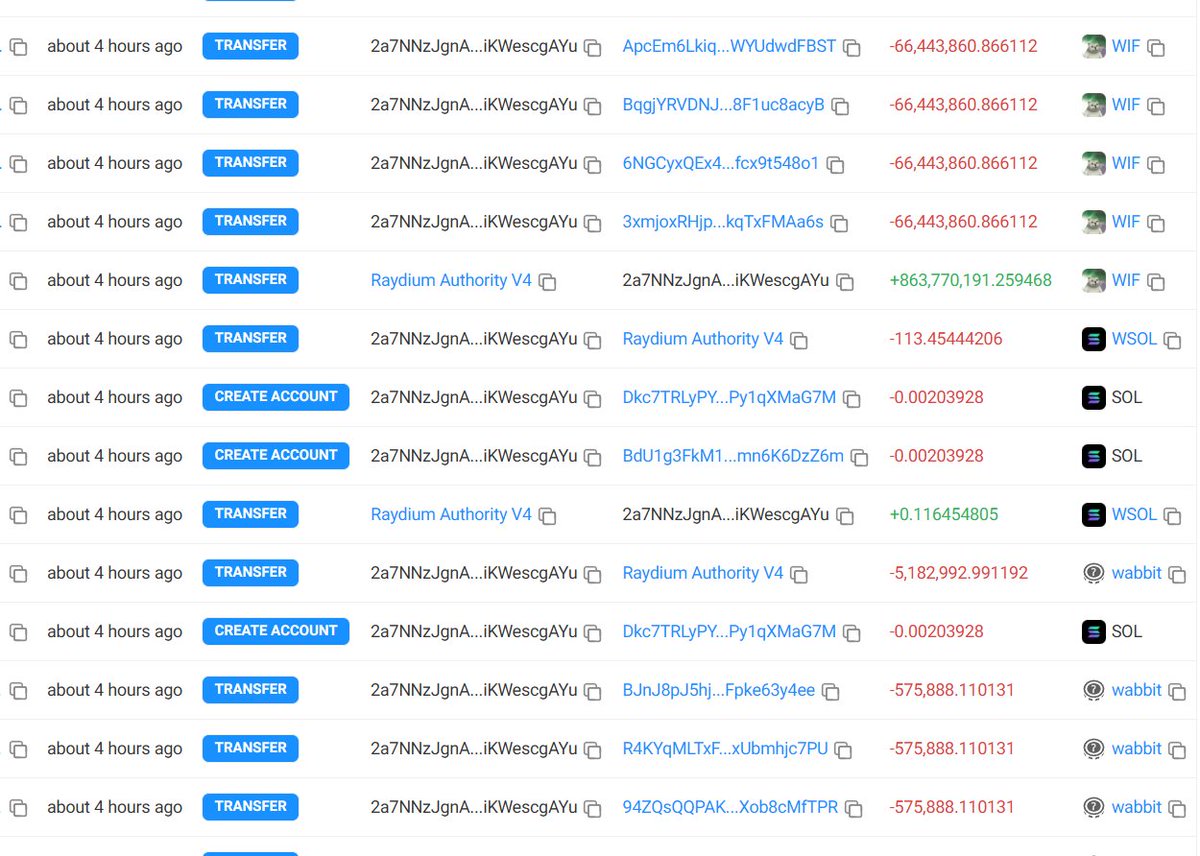Click TRANSFER badge in R4KYqMLTxF row
Screen dimensions: 1200x856
[x=250, y=749]
